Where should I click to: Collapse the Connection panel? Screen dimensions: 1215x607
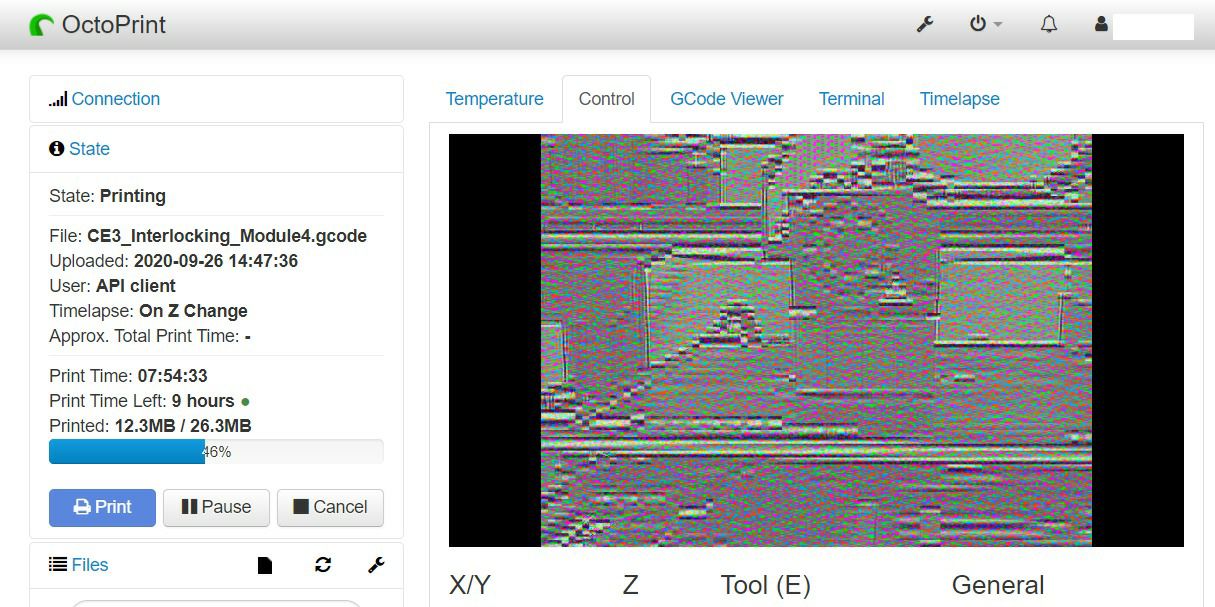tap(116, 99)
